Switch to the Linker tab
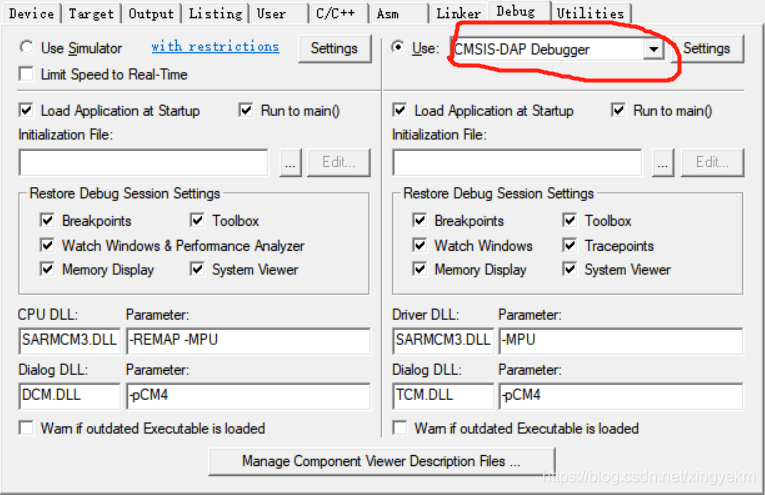 tap(458, 13)
